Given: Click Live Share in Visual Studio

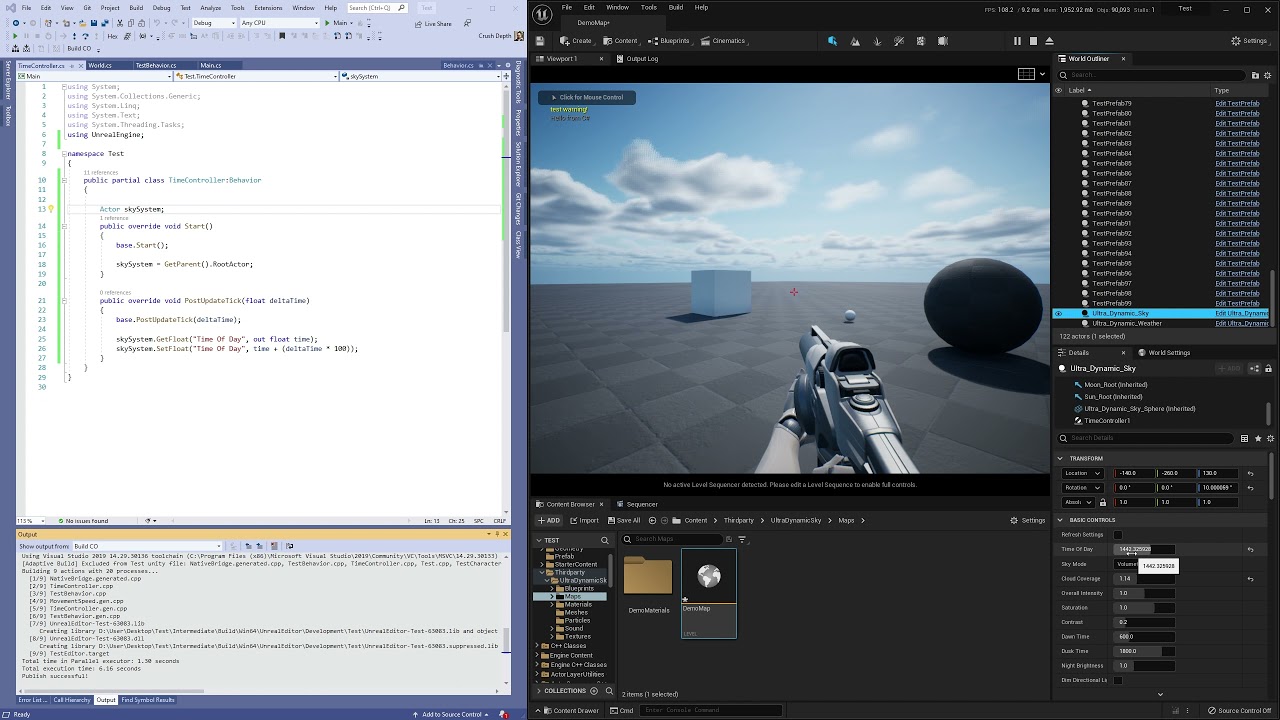Looking at the screenshot, I should tap(434, 23).
